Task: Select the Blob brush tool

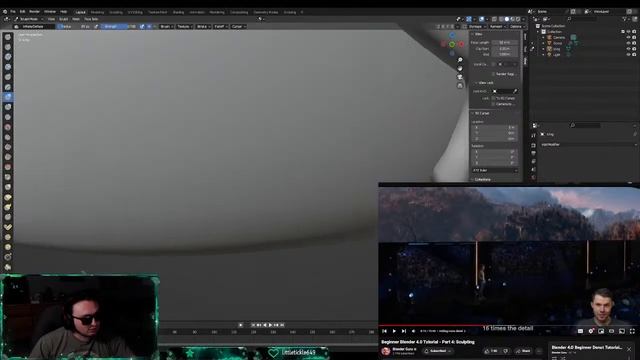Action: pyautogui.click(x=8, y=107)
